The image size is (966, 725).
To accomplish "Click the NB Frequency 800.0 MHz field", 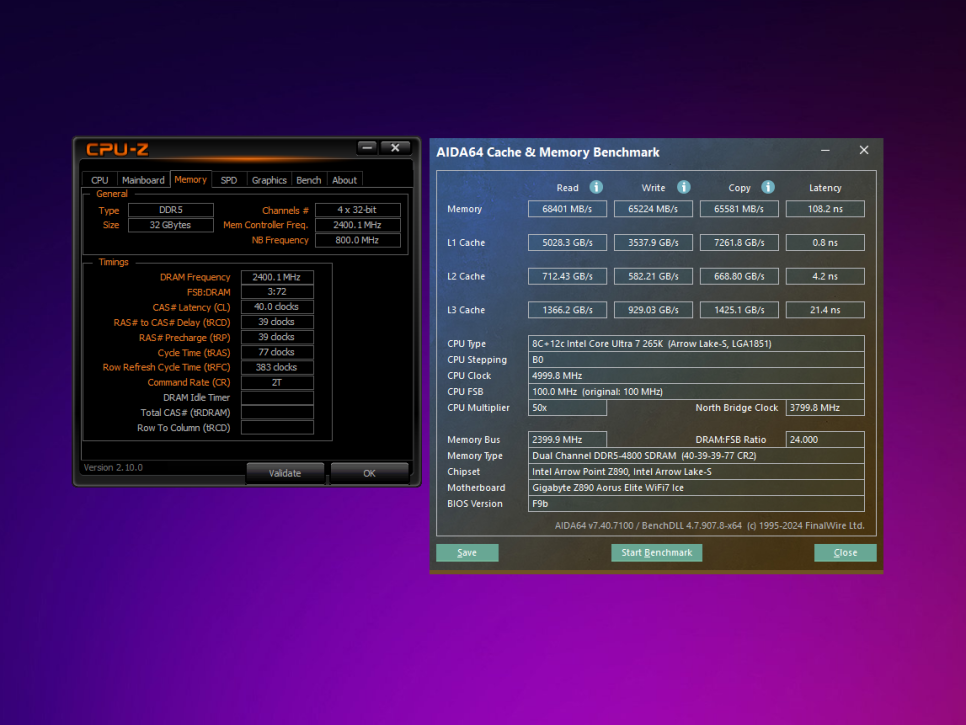I will pyautogui.click(x=357, y=240).
